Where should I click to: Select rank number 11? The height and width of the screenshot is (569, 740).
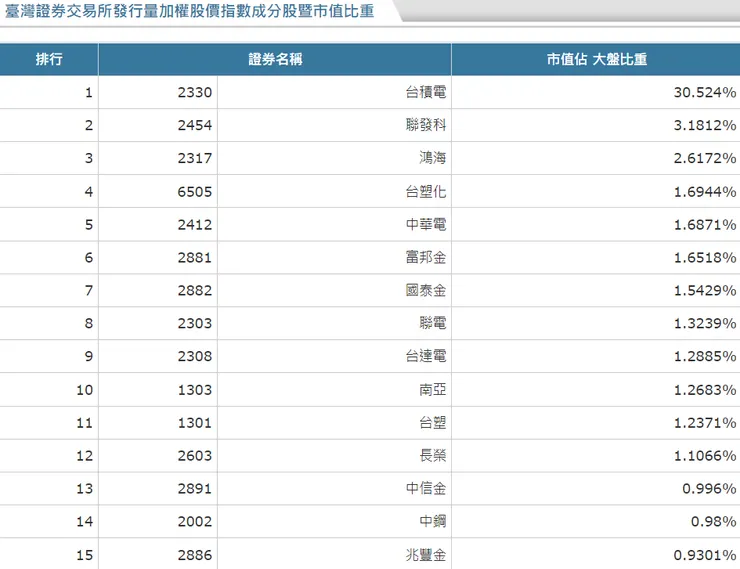point(84,423)
